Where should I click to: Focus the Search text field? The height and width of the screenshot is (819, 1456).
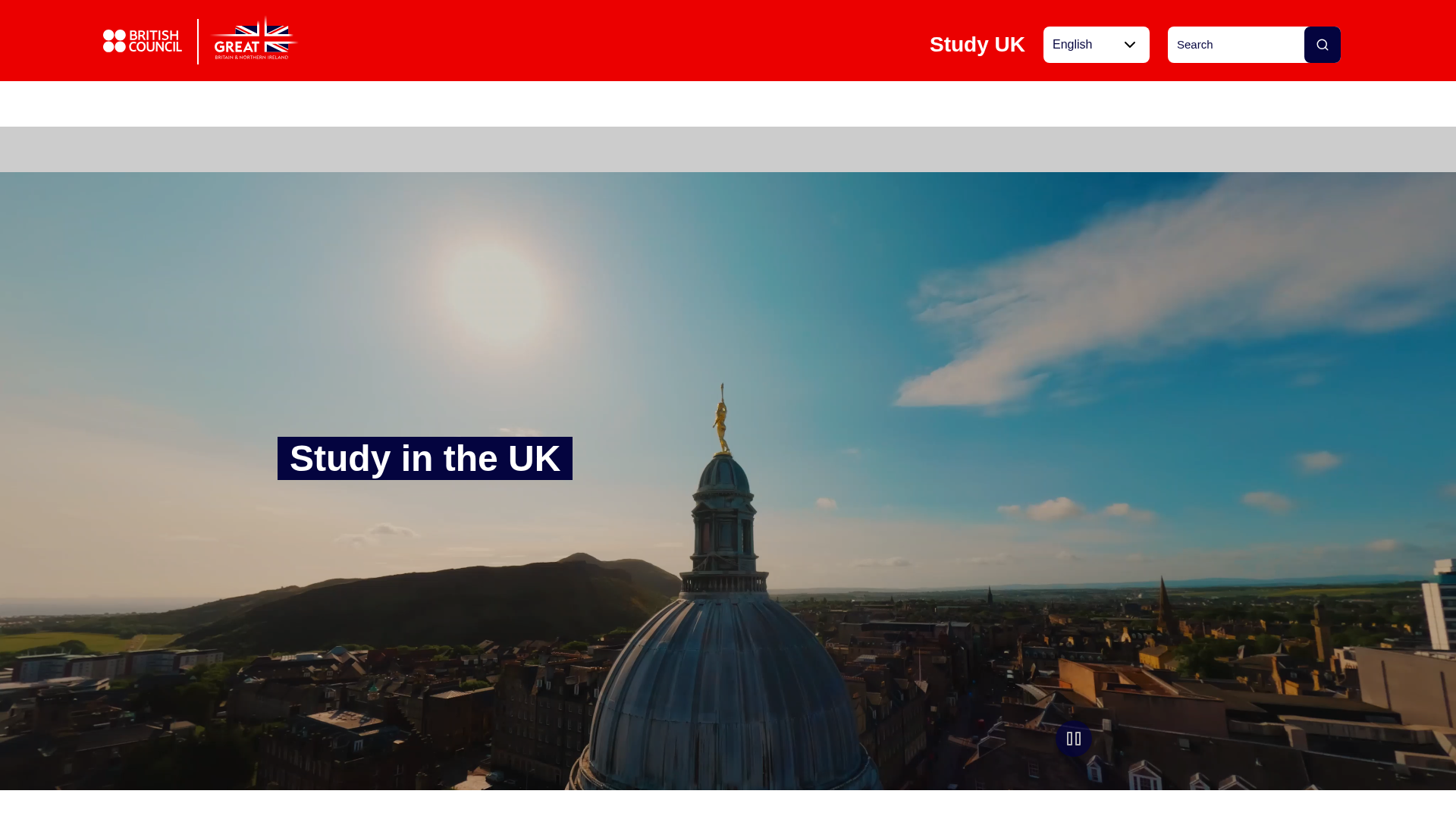point(1235,45)
